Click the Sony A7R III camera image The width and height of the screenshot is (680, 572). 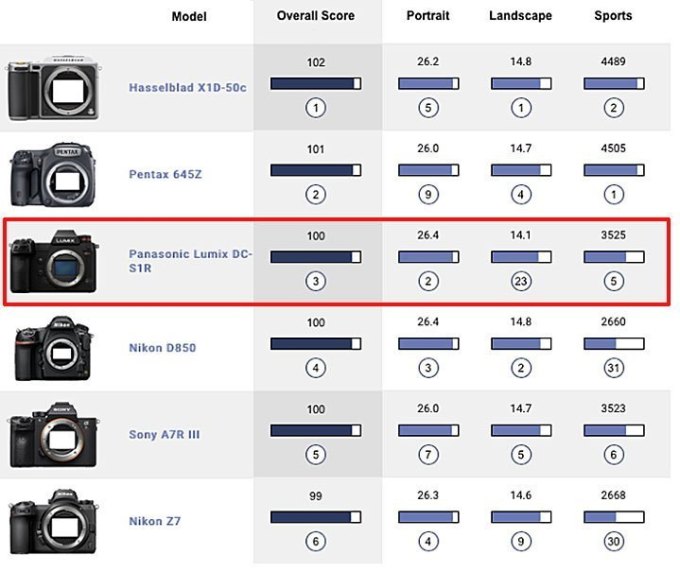(x=53, y=435)
